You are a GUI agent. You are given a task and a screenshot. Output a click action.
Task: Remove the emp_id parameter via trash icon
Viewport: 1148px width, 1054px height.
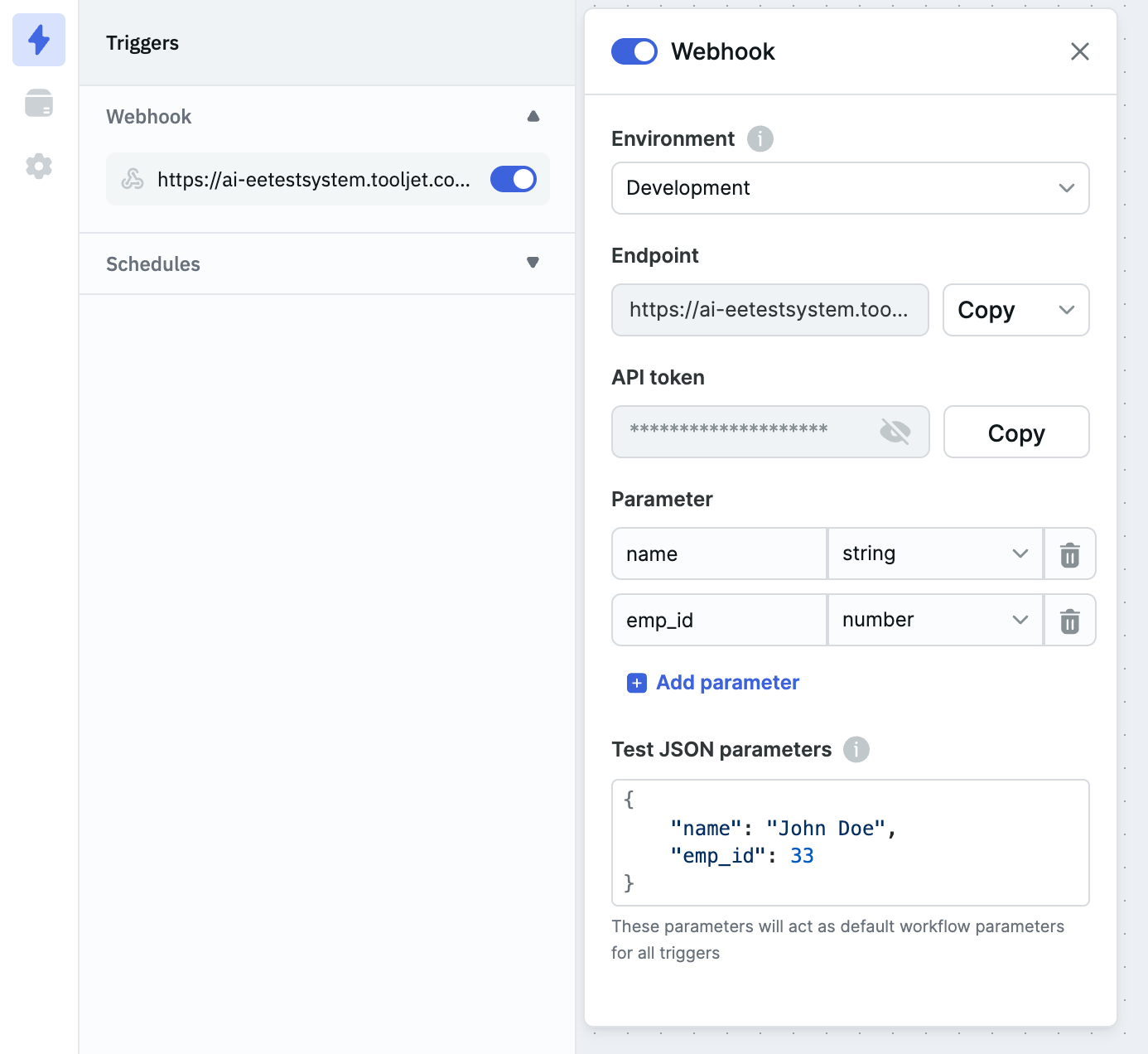pyautogui.click(x=1069, y=620)
